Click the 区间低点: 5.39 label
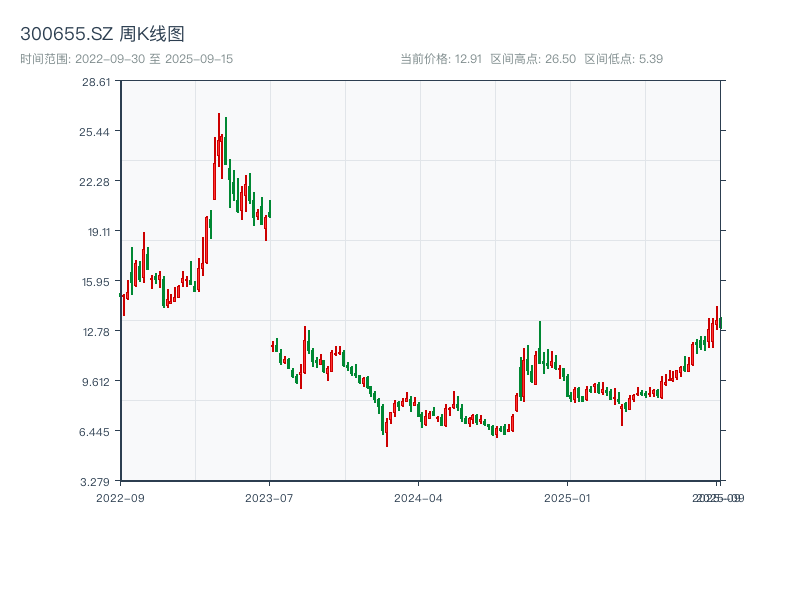Image resolution: width=800 pixels, height=600 pixels. click(x=623, y=59)
